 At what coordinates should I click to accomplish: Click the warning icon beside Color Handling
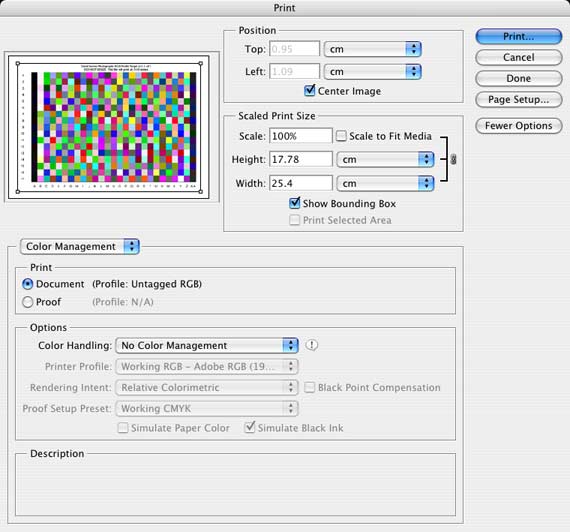click(x=311, y=345)
